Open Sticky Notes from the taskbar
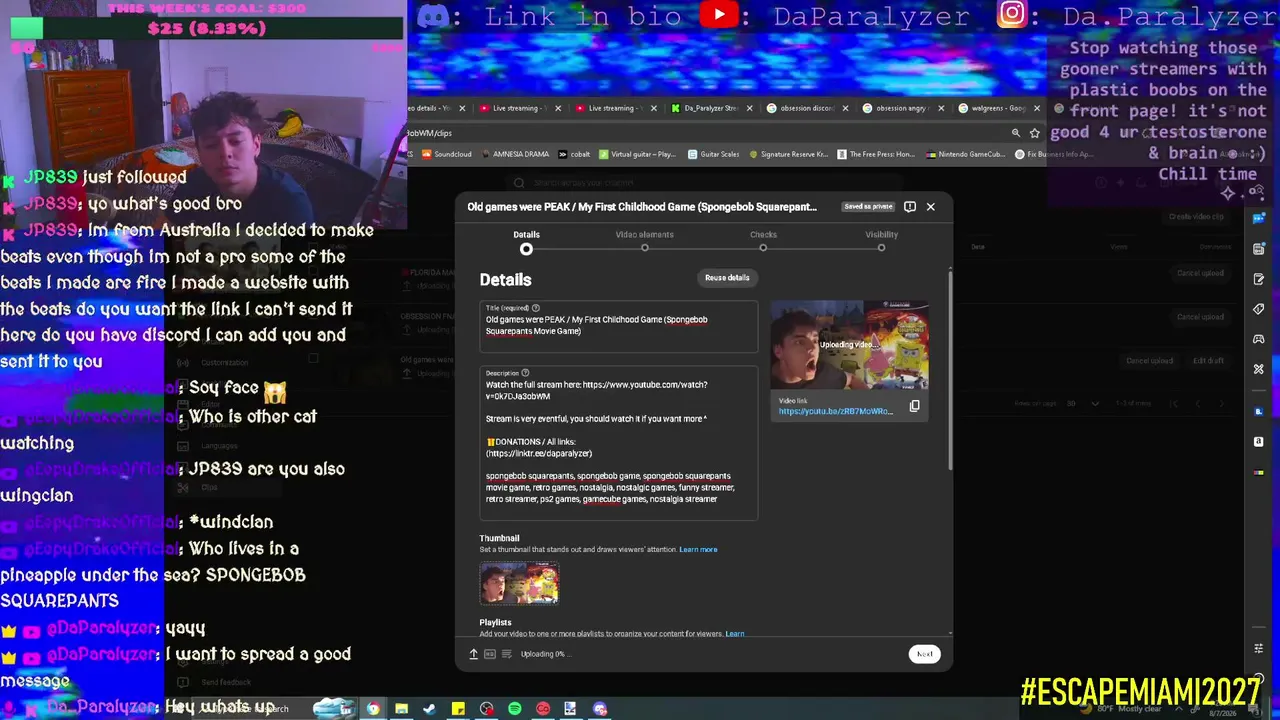This screenshot has width=1280, height=720. (458, 709)
